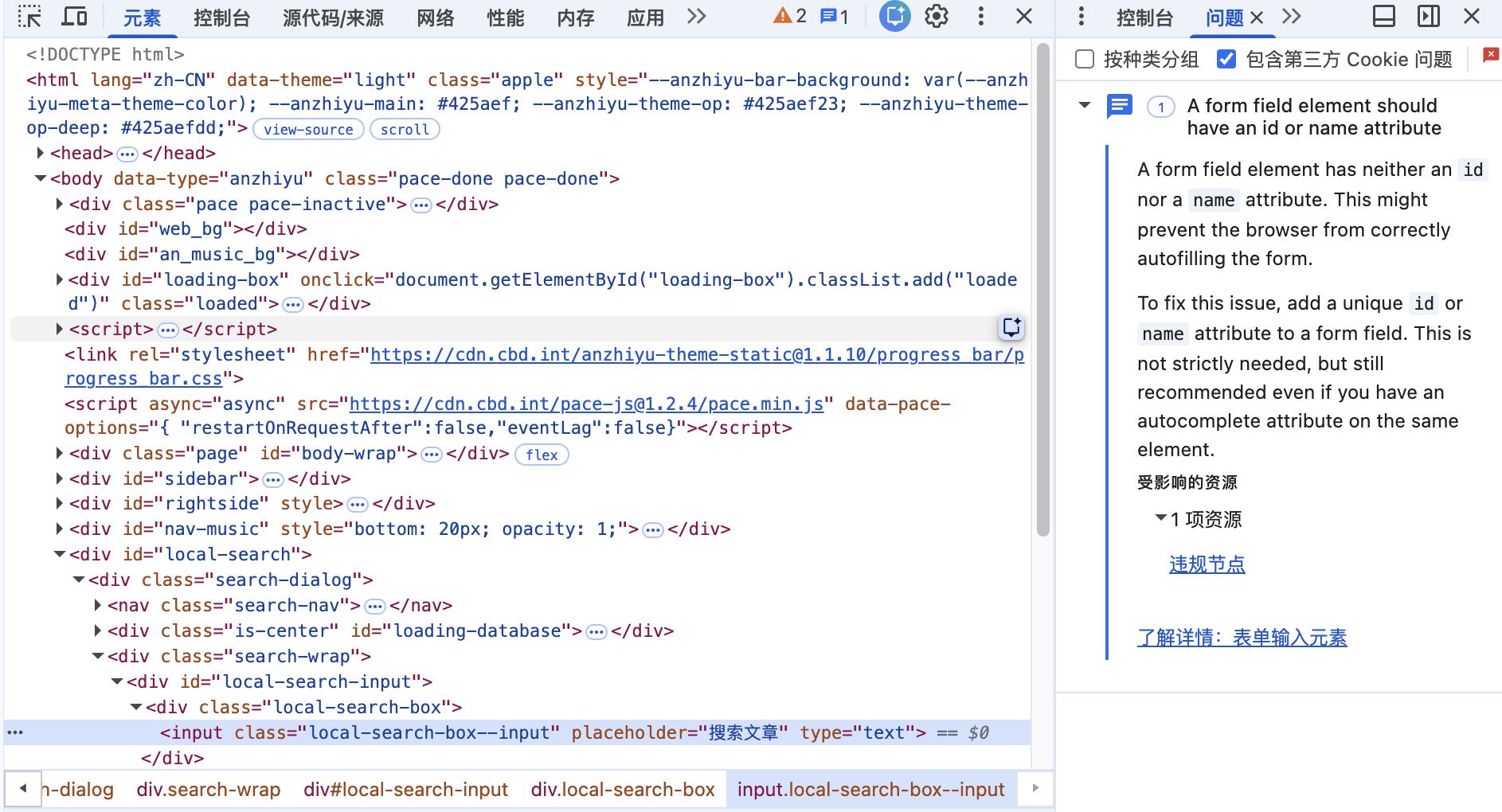Expand the search-nav element
This screenshot has width=1502, height=812.
tap(97, 605)
